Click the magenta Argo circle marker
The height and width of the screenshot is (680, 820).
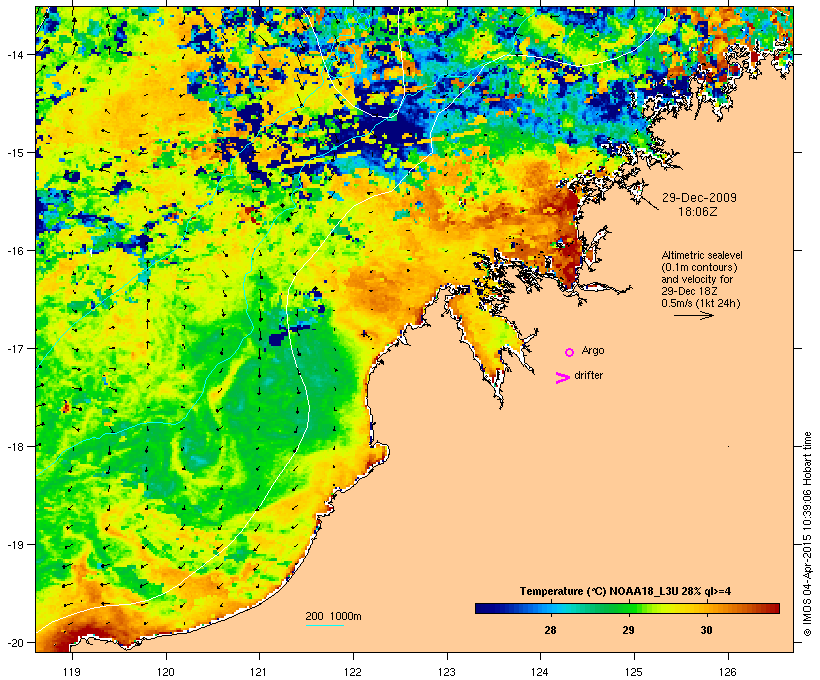(x=569, y=352)
